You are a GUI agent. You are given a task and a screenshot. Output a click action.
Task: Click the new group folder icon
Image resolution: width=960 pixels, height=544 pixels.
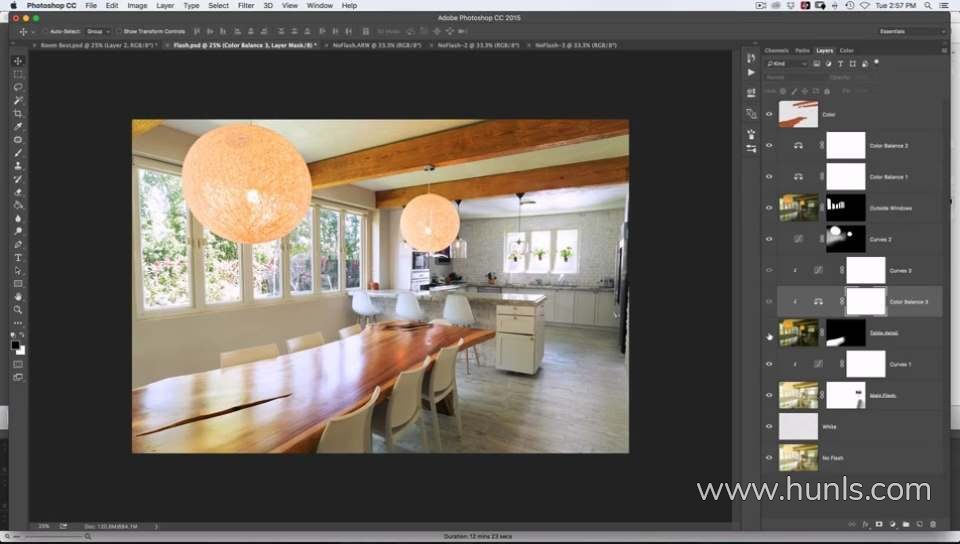point(906,524)
